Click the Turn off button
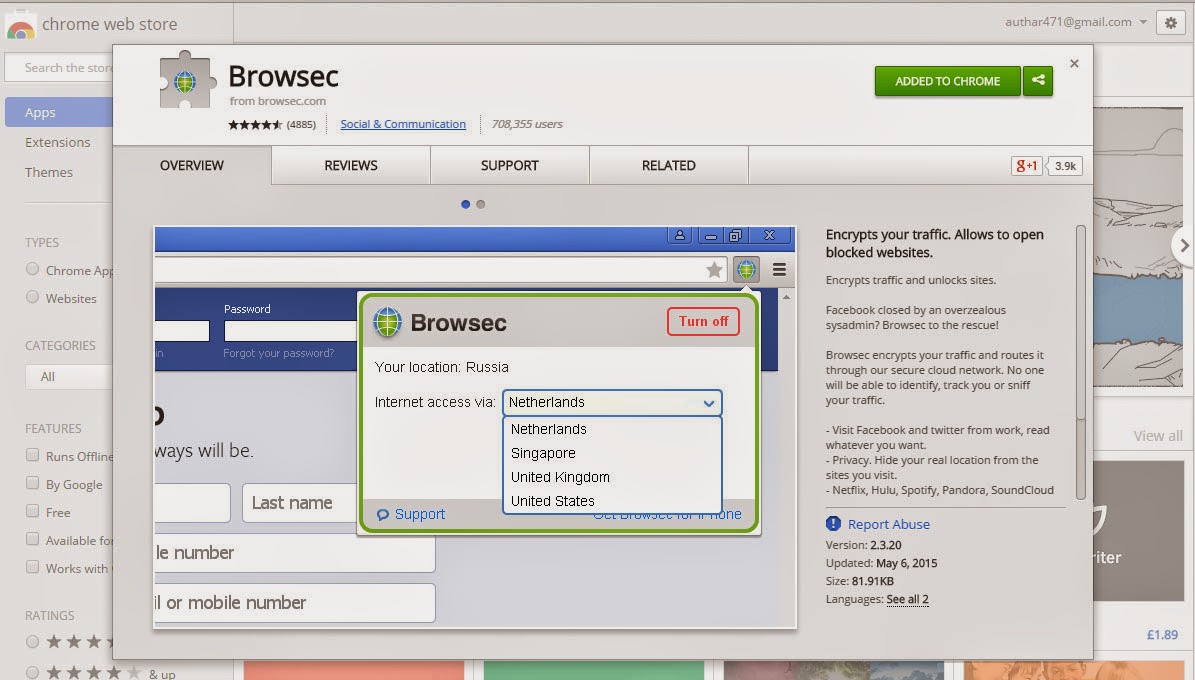 click(703, 322)
